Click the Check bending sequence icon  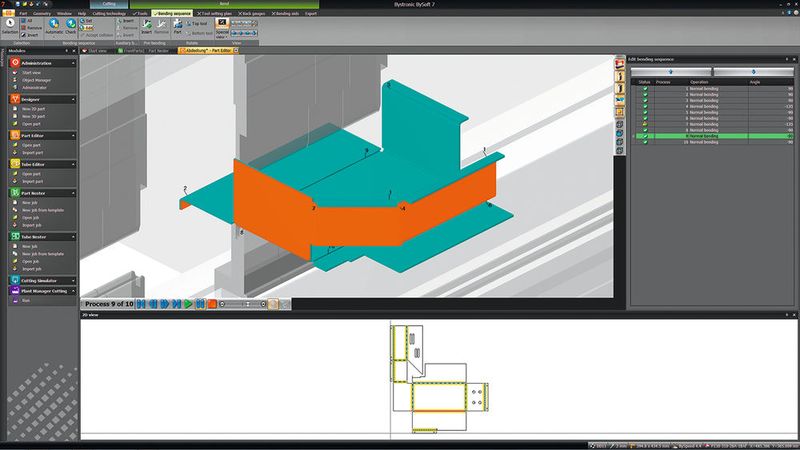click(73, 26)
